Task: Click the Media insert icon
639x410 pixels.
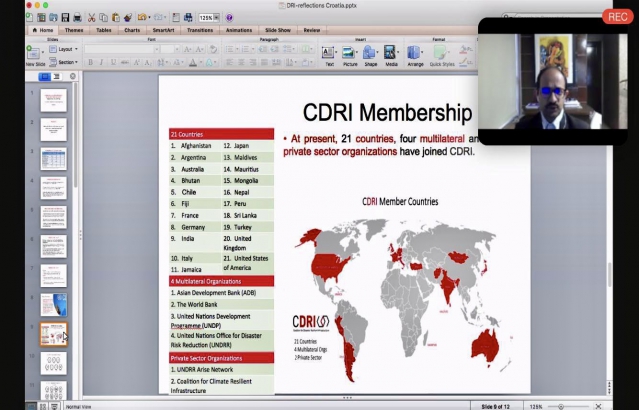Action: [391, 52]
